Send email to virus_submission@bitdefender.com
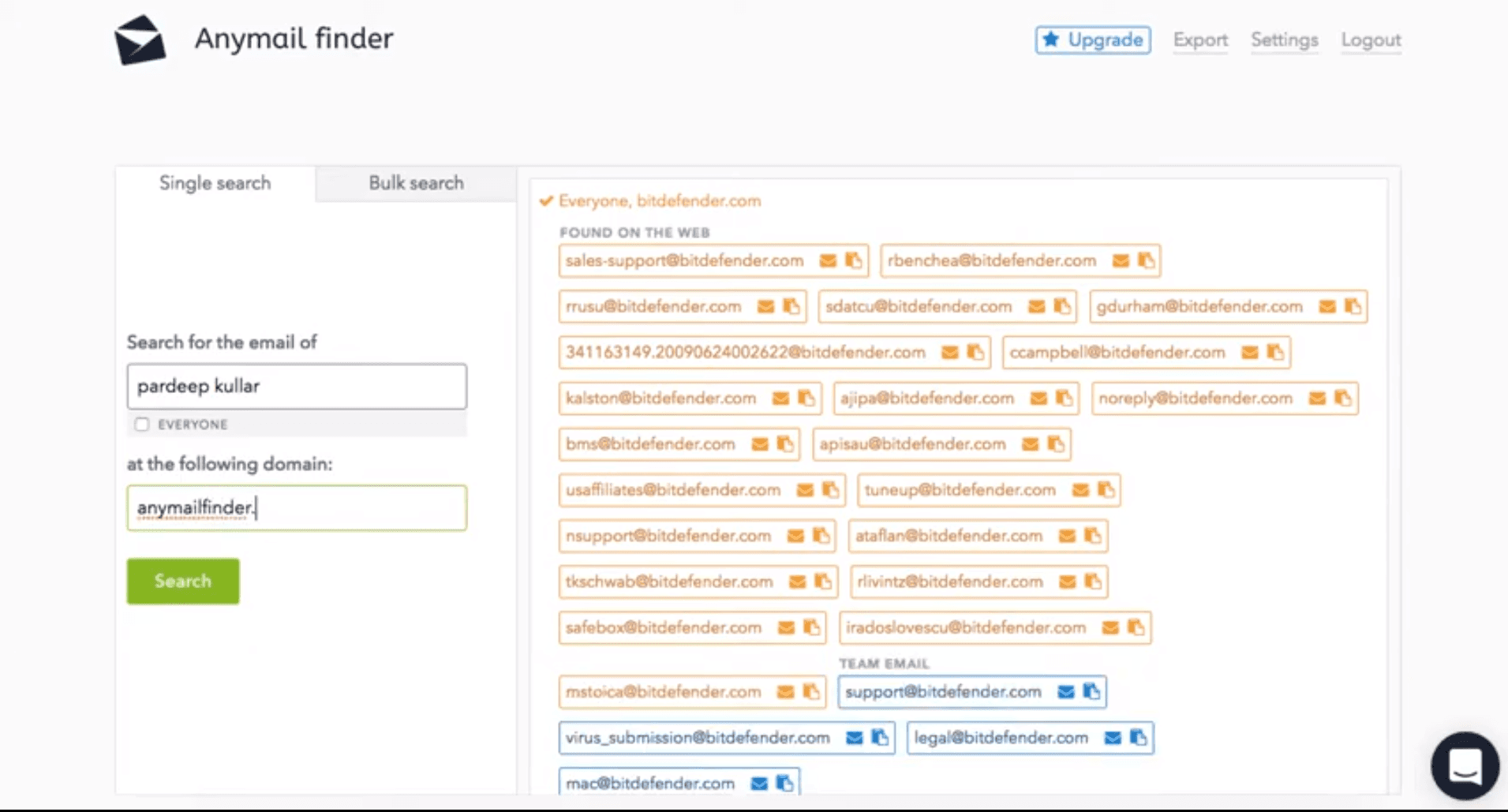The image size is (1508, 812). click(x=854, y=737)
